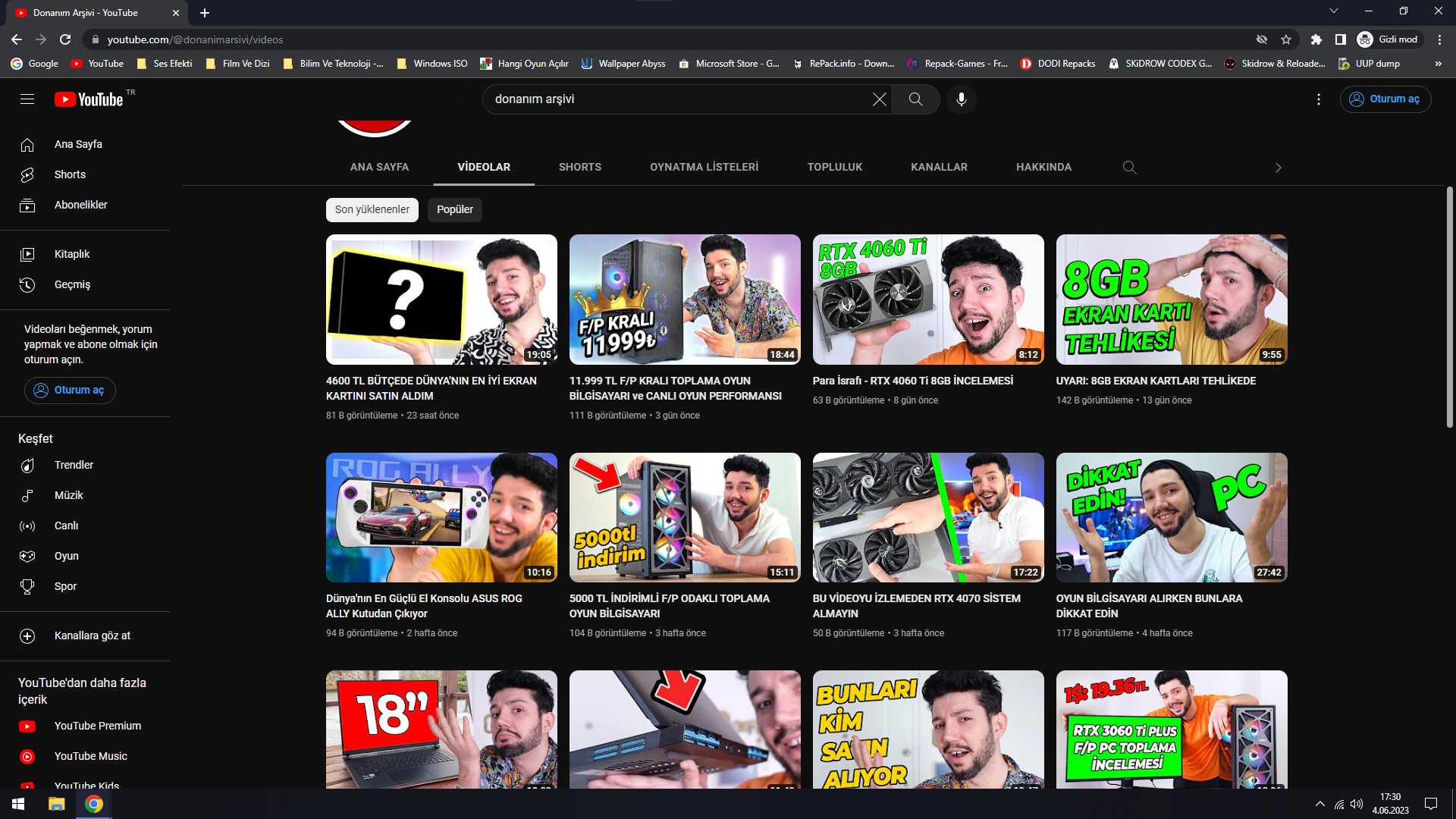1456x819 pixels.
Task: Open Windows notification center
Action: (1431, 804)
